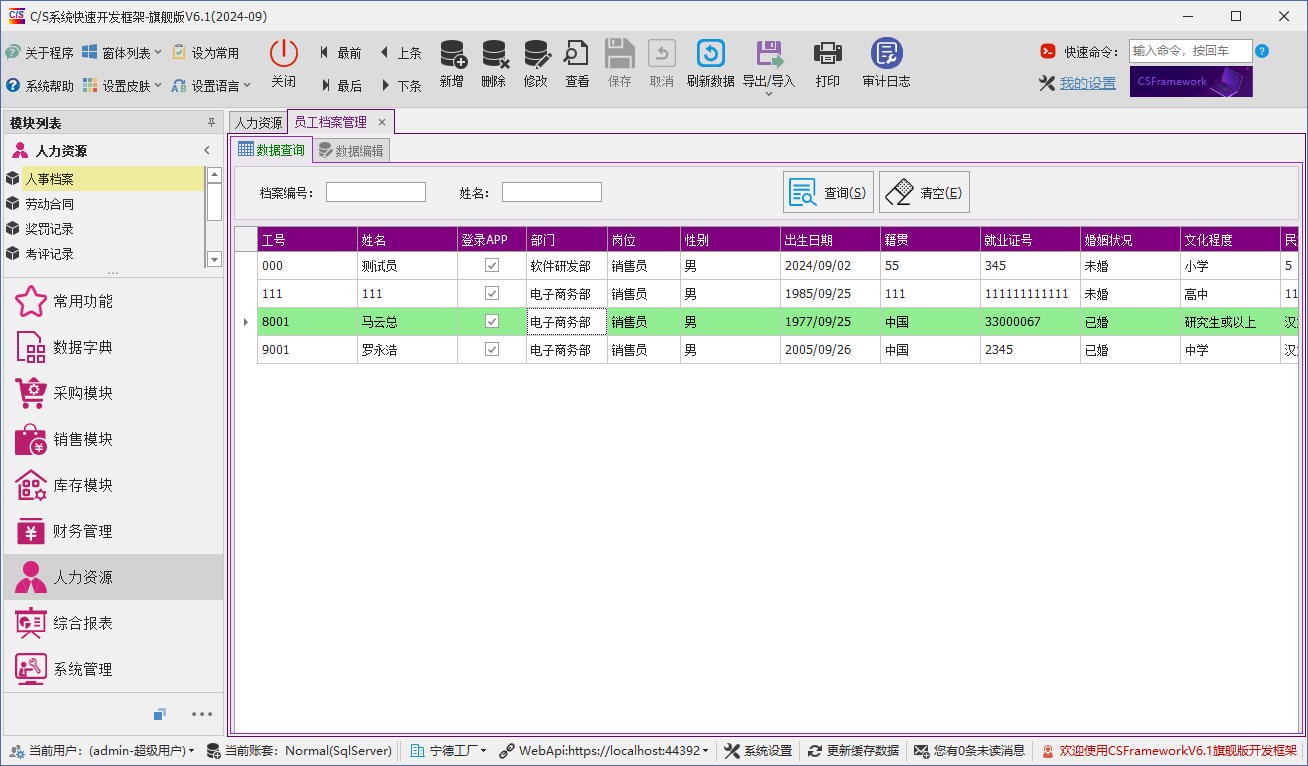Toggle 登录APP checkbox for 测试员
Viewport: 1308px width, 766px height.
coord(492,266)
